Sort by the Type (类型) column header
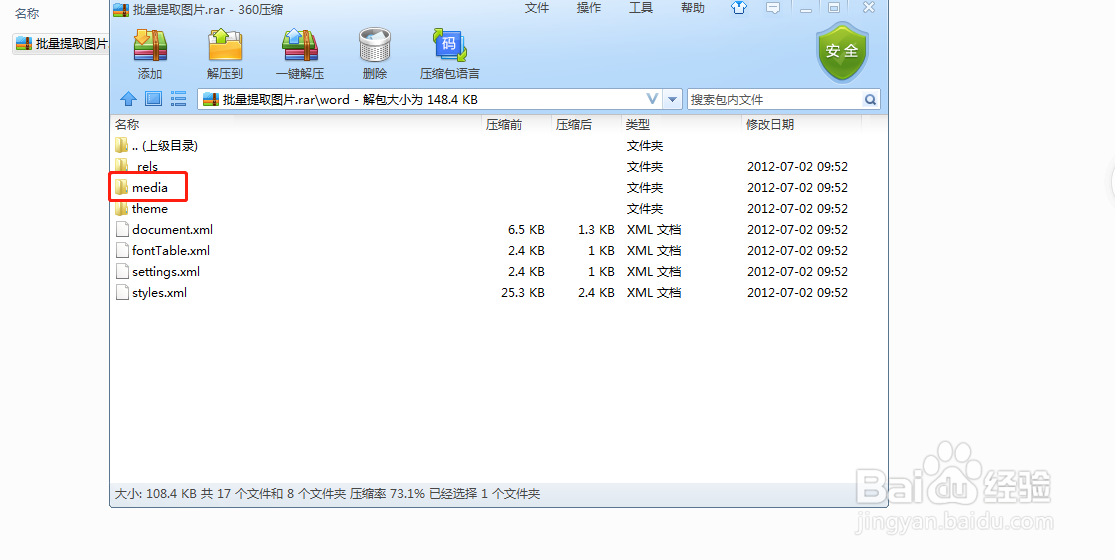The height and width of the screenshot is (560, 1115). click(x=638, y=124)
